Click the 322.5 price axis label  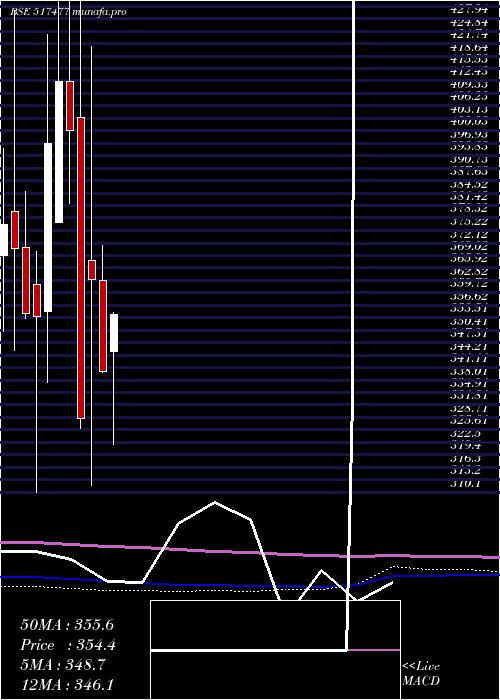[465, 433]
